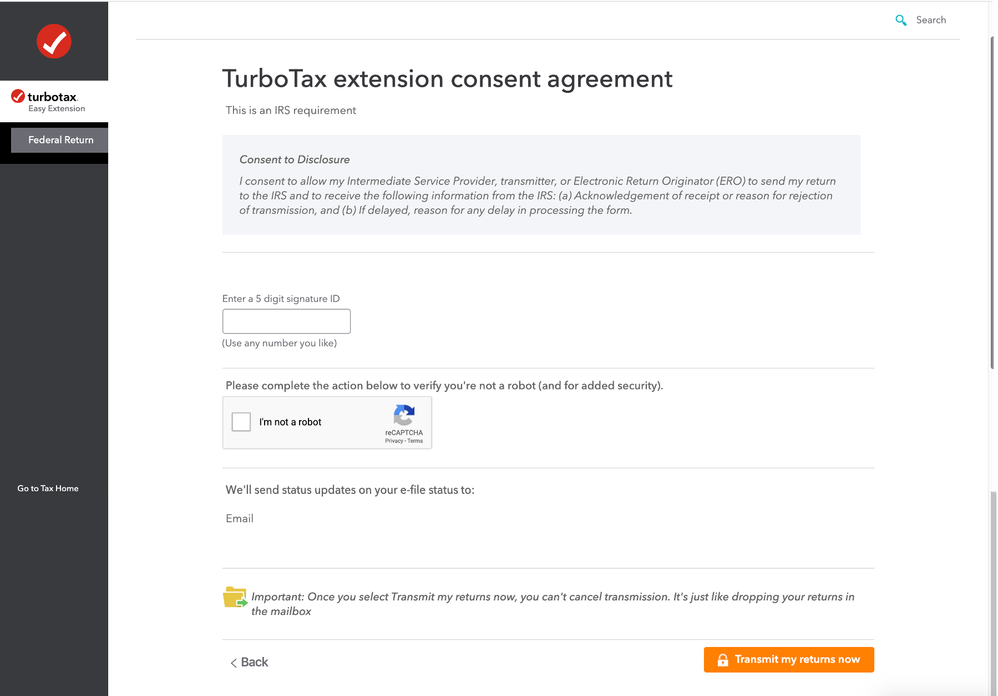Click the Back chevron arrow

[234, 663]
